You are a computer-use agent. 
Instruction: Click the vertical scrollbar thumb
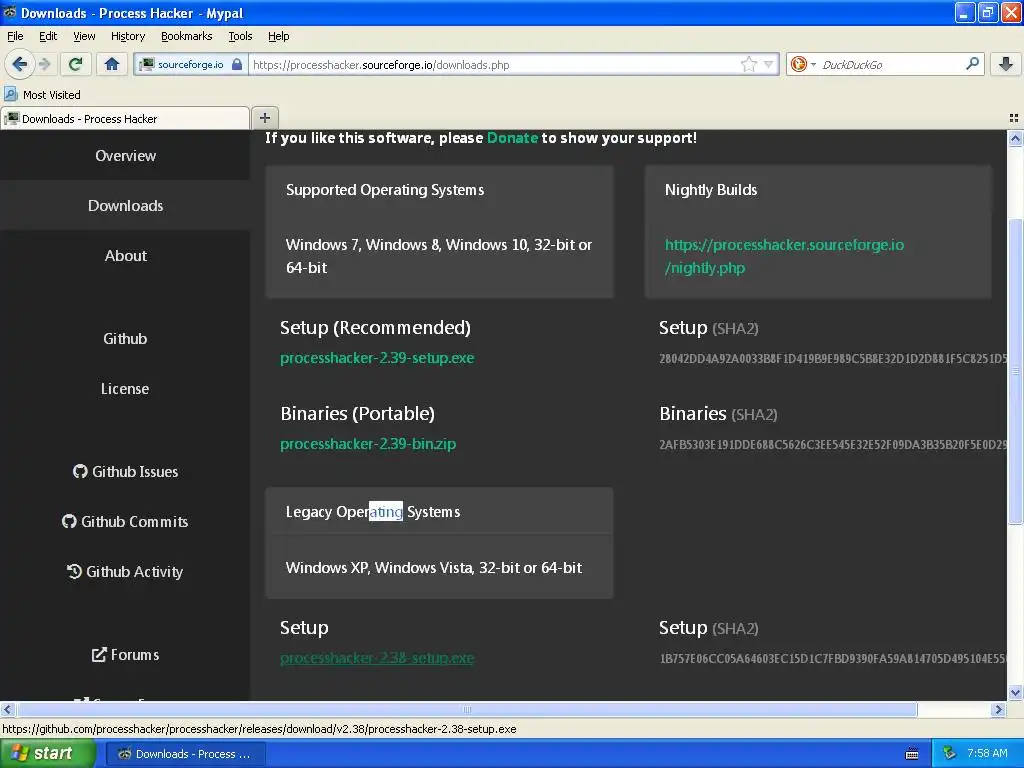point(1015,371)
